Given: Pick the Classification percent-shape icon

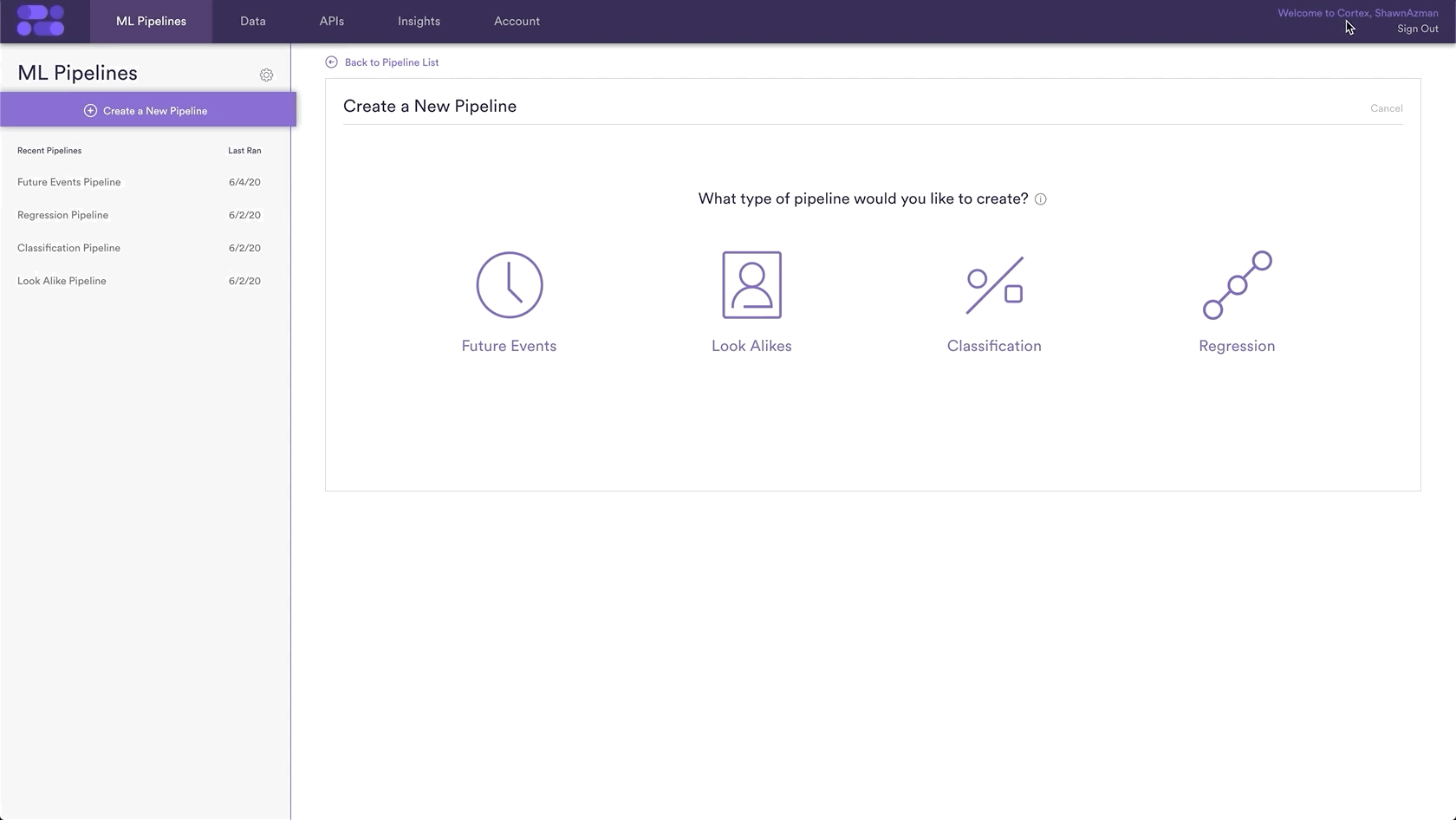Looking at the screenshot, I should click(994, 285).
